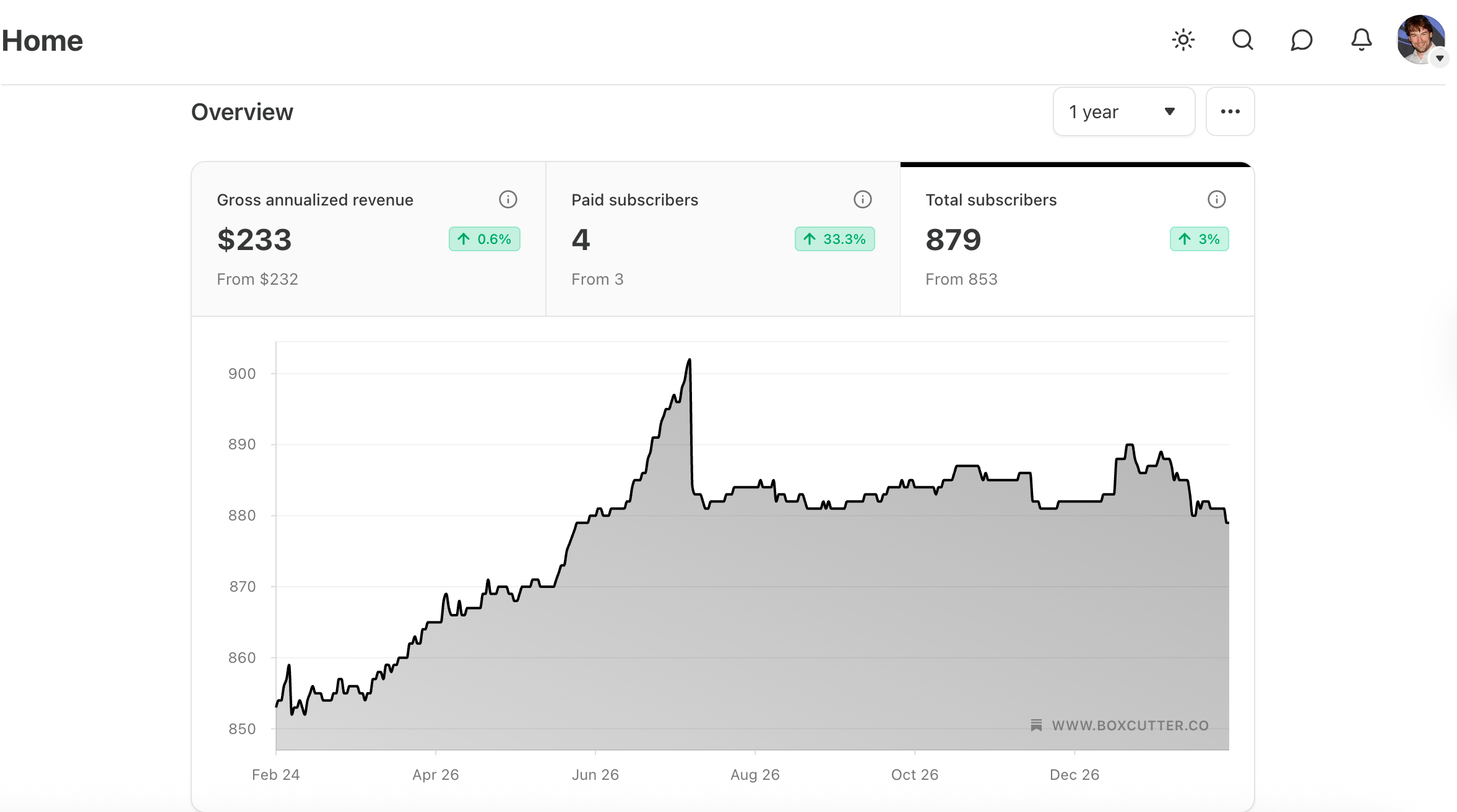Click the 33.3% paid subscribers badge
Viewport: 1457px width, 812px height.
[834, 239]
